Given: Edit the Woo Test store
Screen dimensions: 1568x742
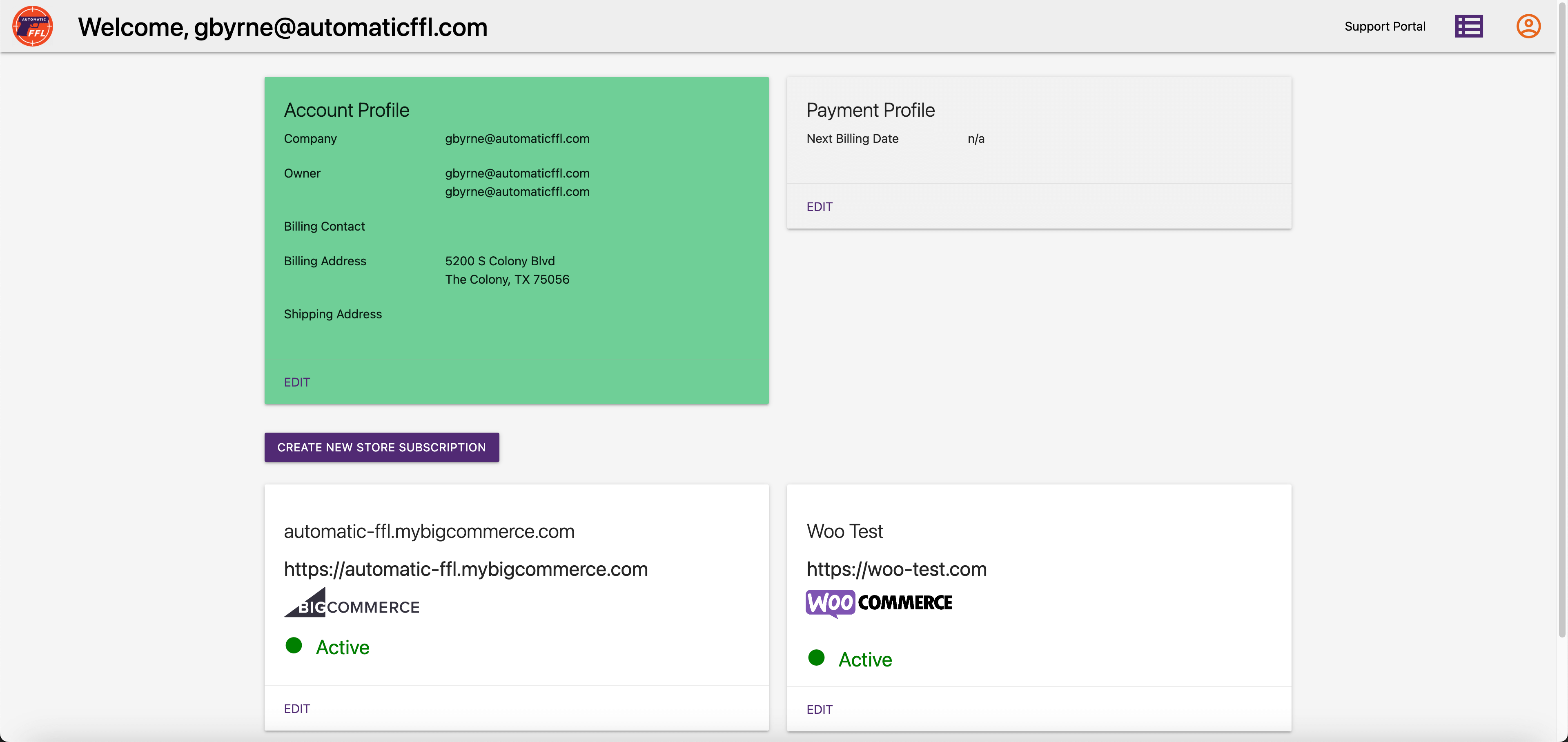Looking at the screenshot, I should coord(819,709).
